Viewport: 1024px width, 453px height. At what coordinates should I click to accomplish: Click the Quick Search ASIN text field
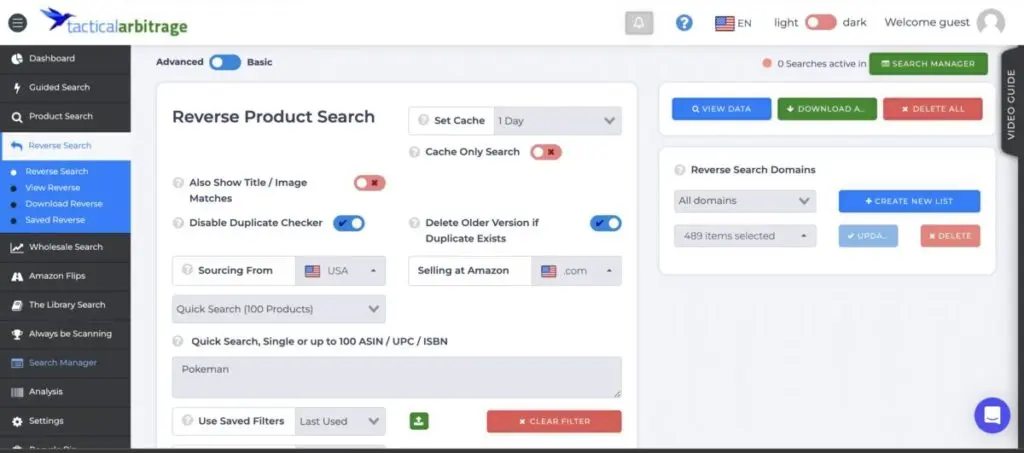[397, 377]
